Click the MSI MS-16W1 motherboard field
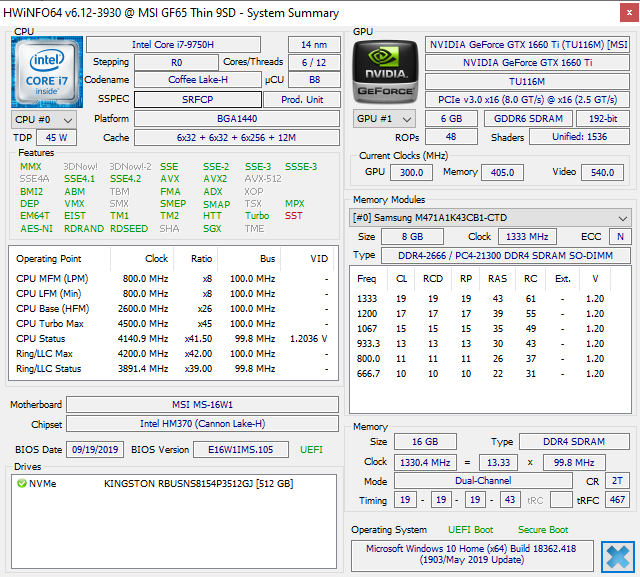The image size is (640, 577). coord(202,405)
